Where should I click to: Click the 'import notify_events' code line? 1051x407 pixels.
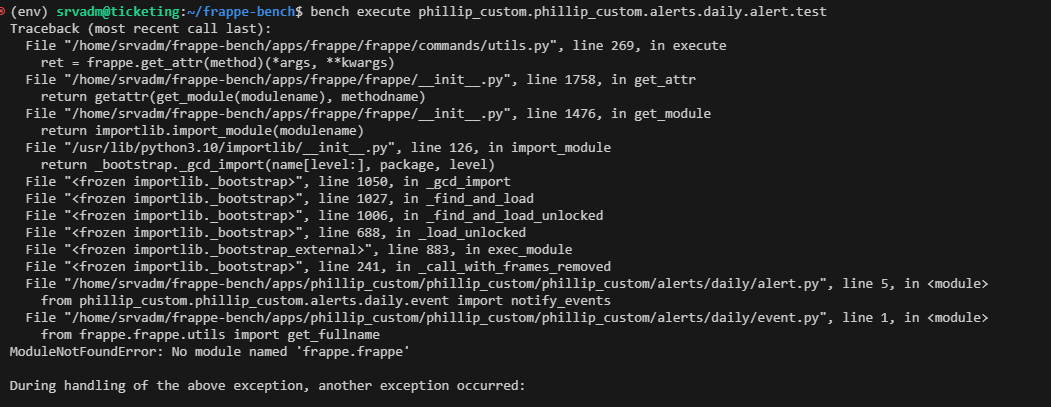[x=325, y=300]
